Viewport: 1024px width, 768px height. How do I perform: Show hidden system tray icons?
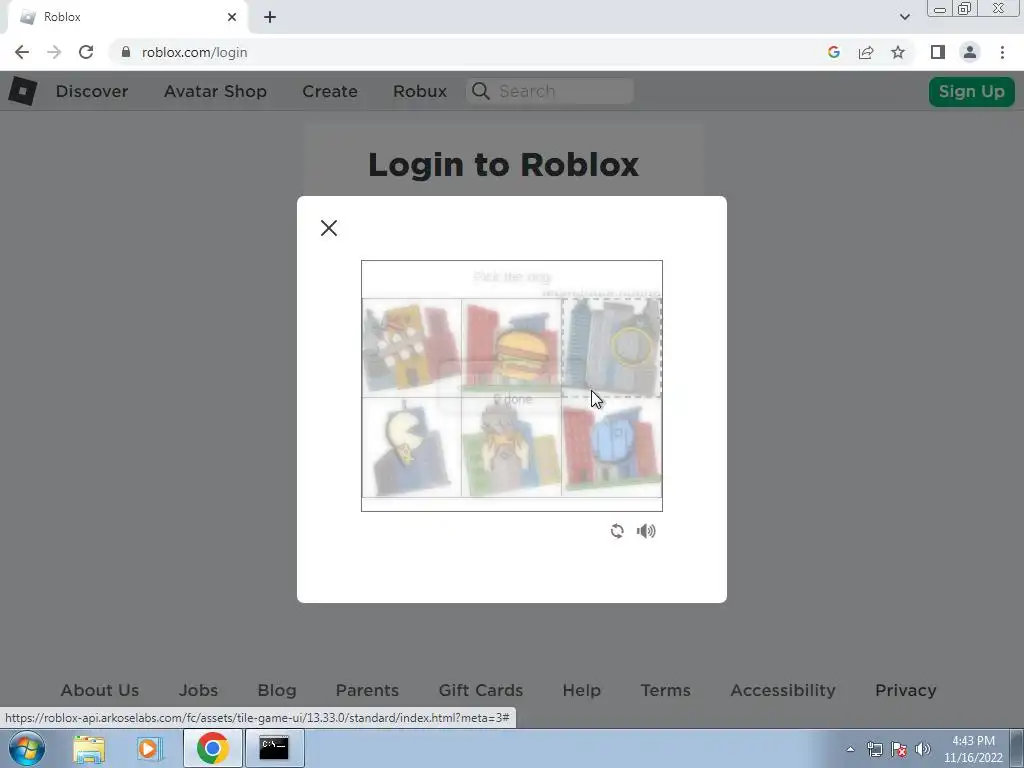850,749
